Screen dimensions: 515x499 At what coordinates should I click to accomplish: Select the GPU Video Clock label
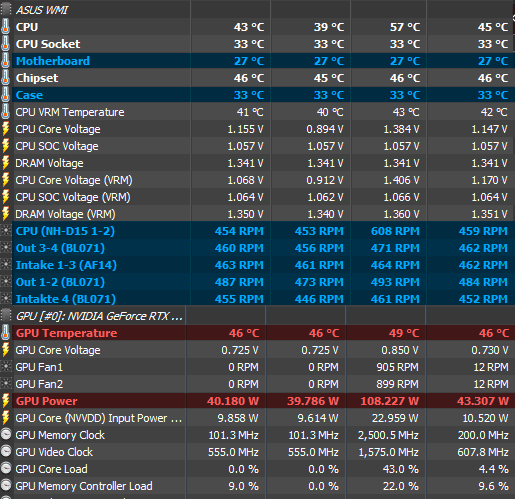pyautogui.click(x=54, y=452)
